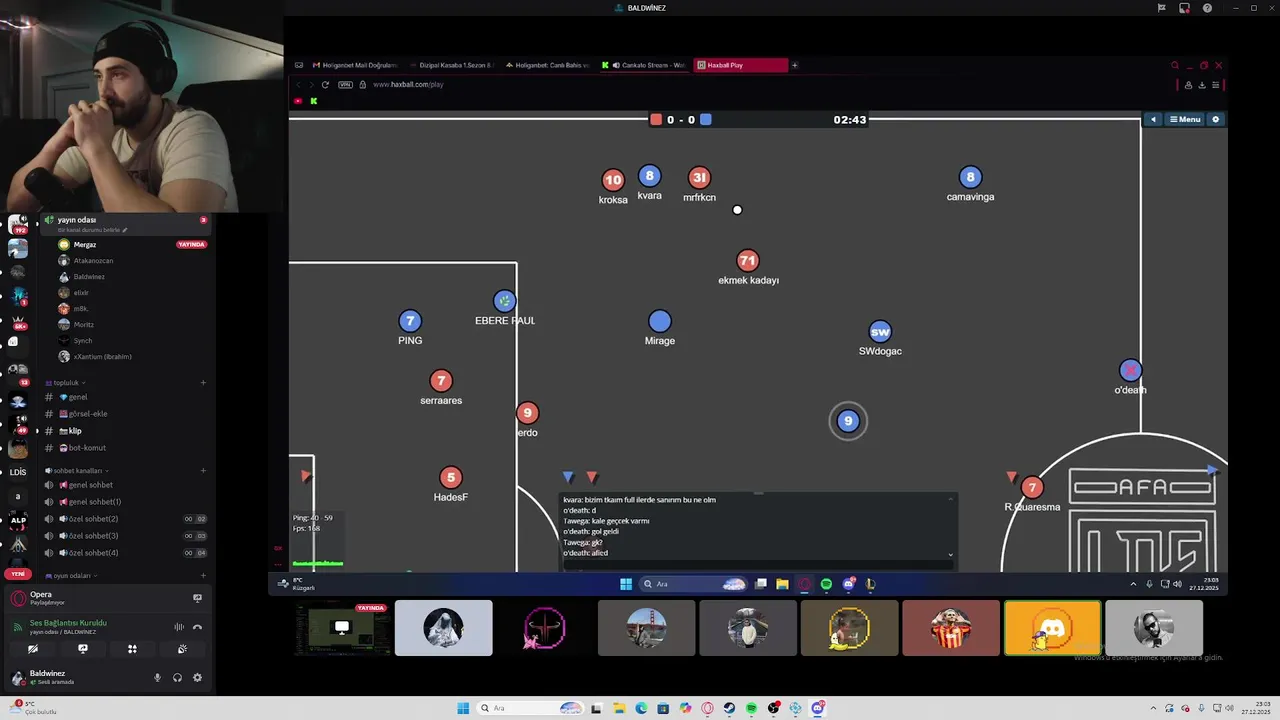
Task: Select Moritz in voice list
Action: point(130,325)
